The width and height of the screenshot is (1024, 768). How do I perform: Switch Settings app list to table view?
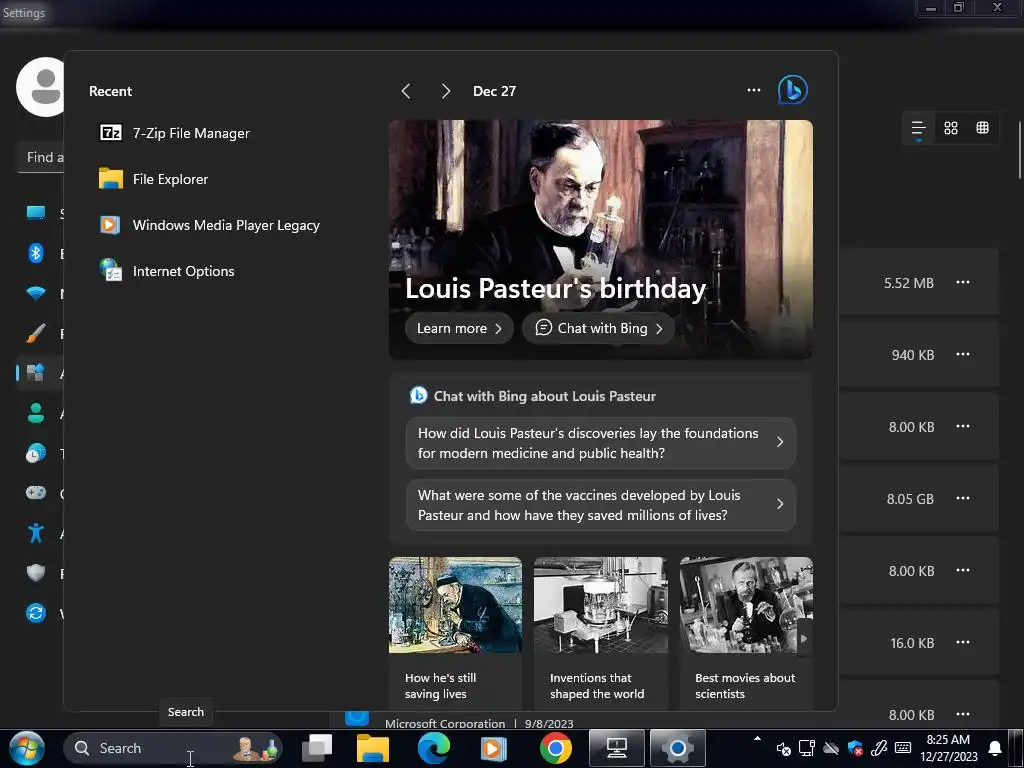[x=982, y=128]
